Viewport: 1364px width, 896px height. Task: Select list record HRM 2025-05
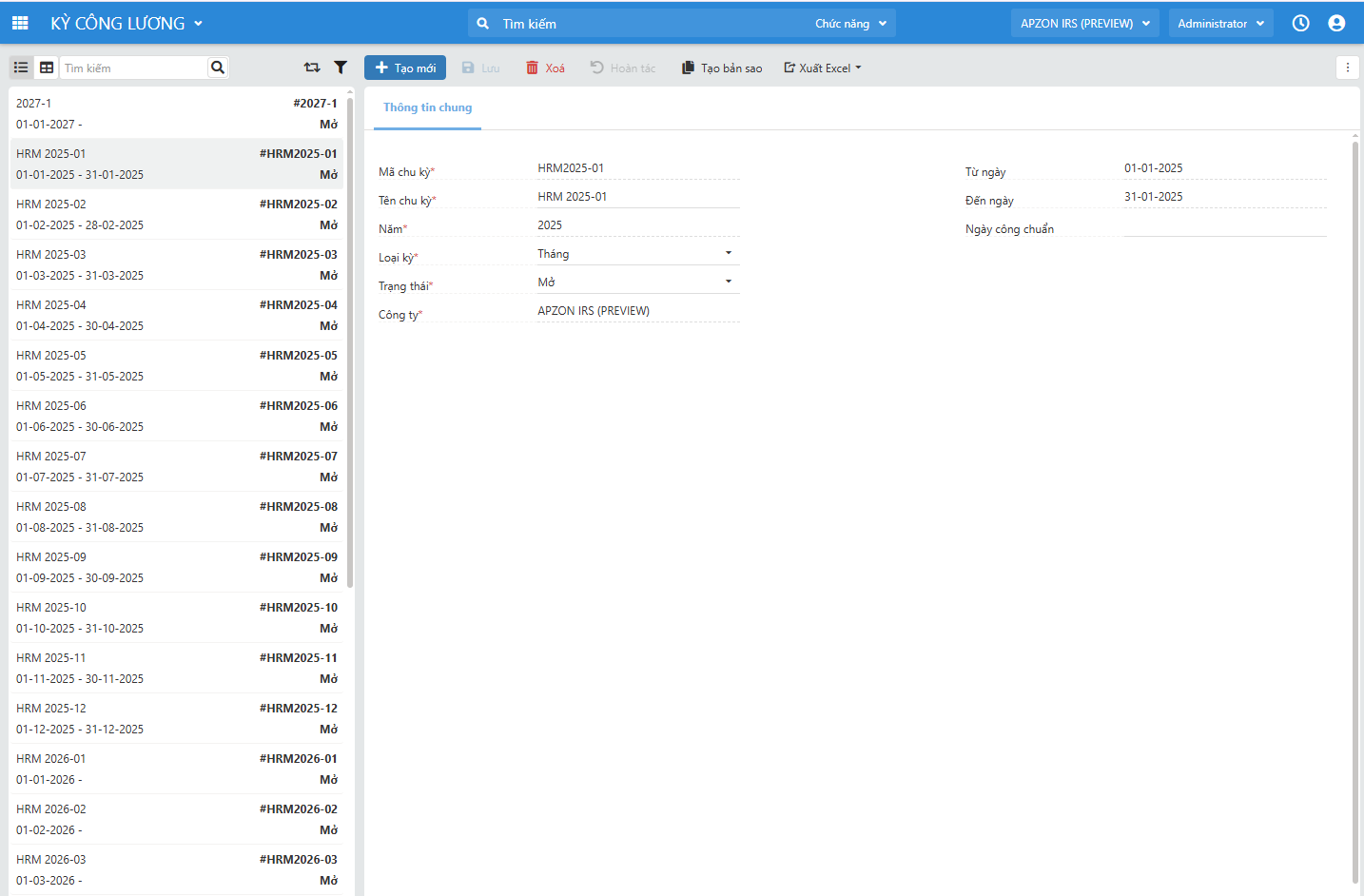(177, 365)
